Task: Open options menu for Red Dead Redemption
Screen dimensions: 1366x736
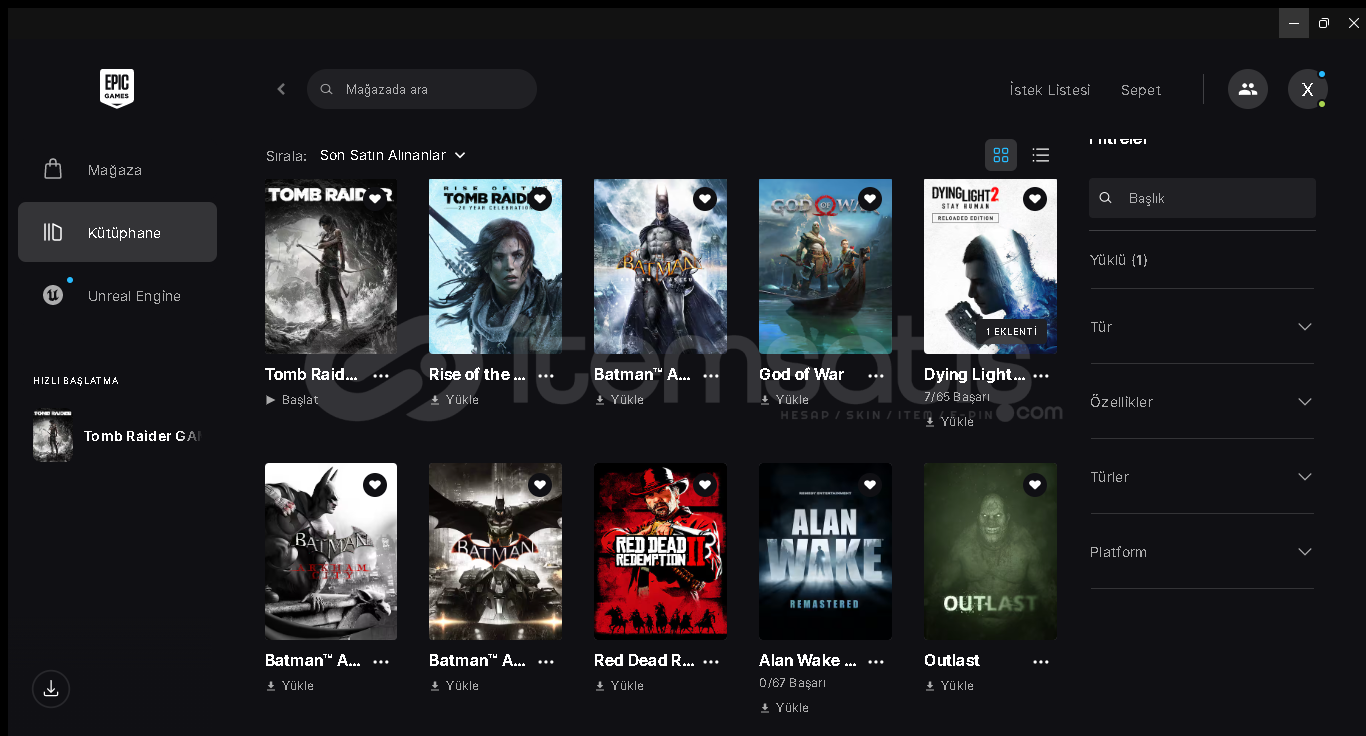Action: (x=711, y=662)
